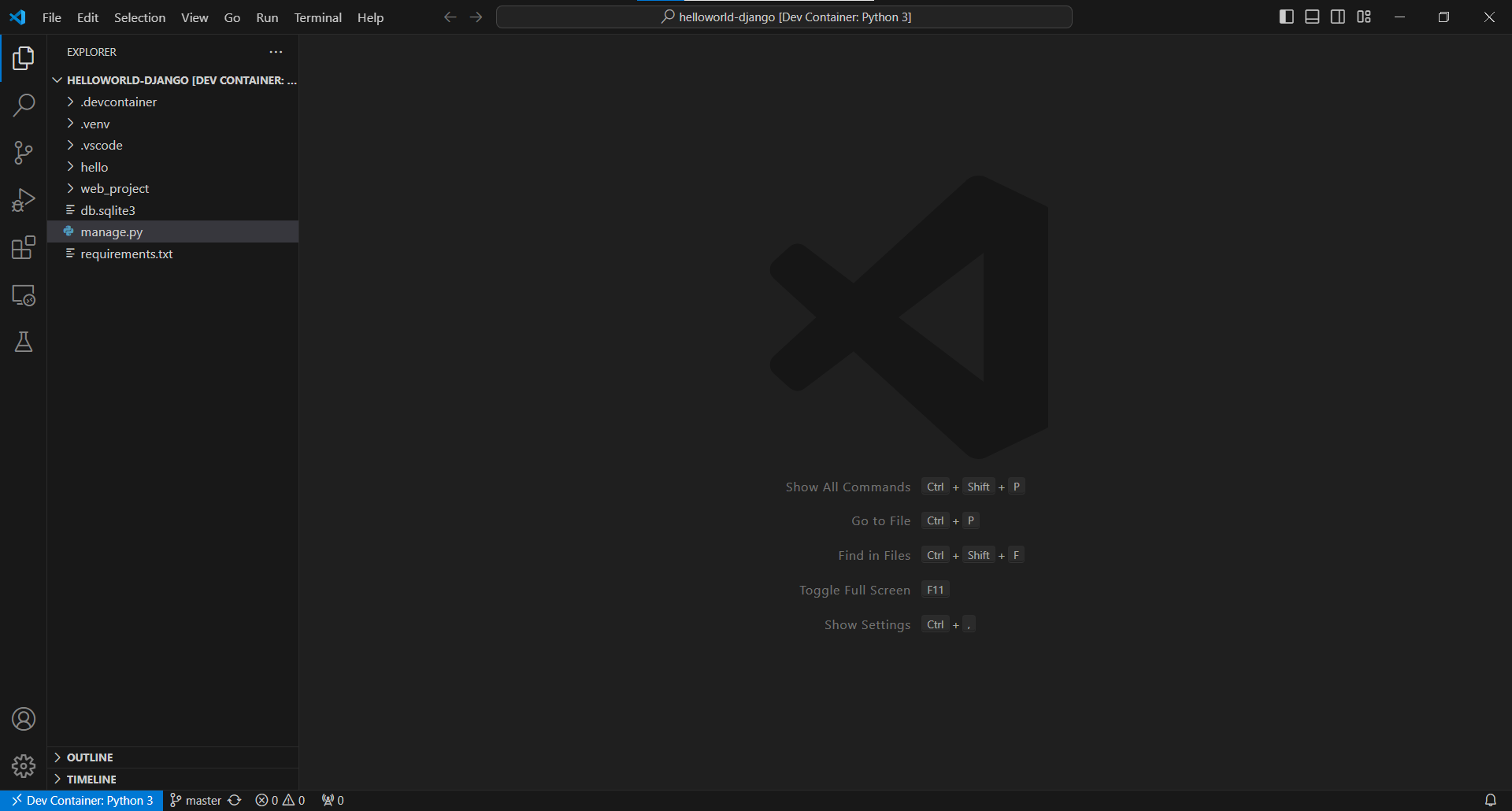Toggle the primary side bar visibility
The image size is (1512, 811).
1287,17
